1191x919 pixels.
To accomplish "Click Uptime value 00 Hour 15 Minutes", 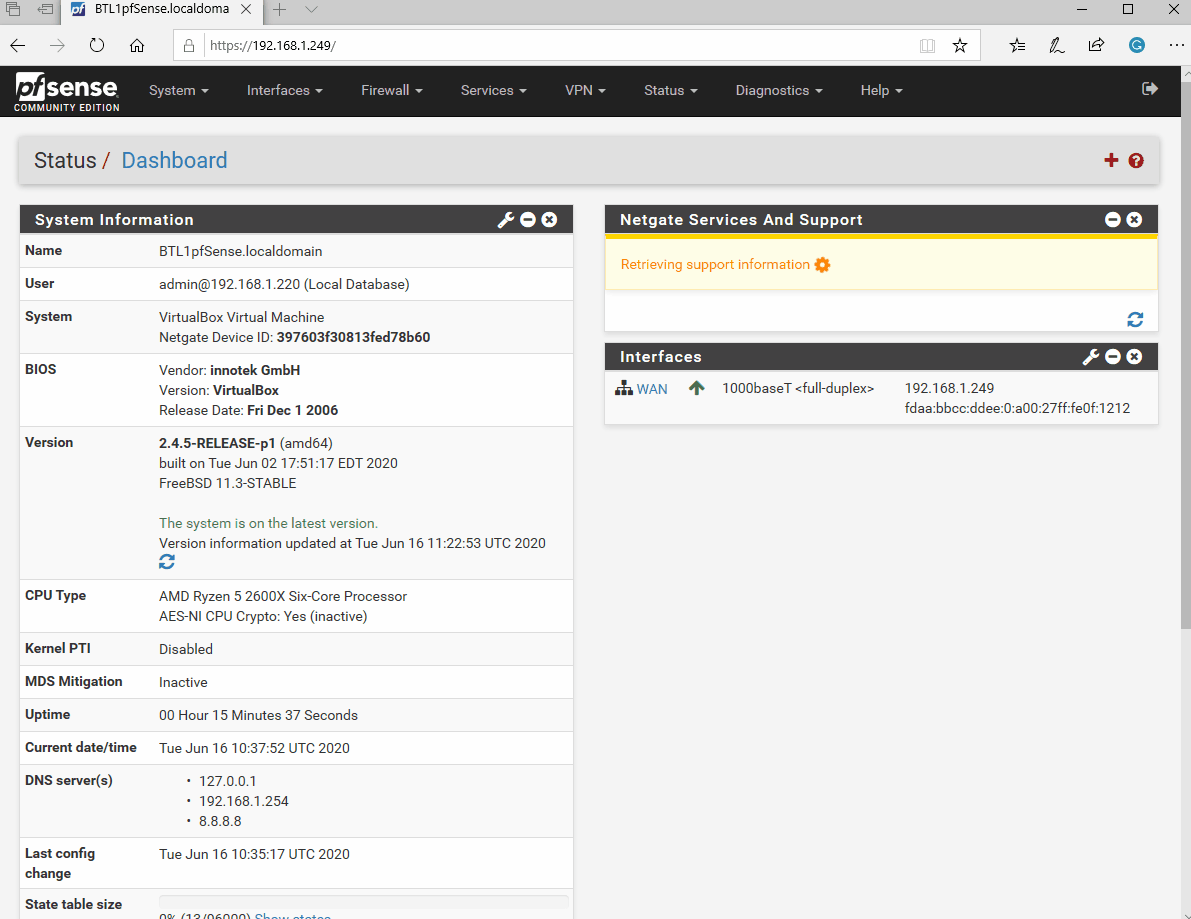I will click(x=258, y=715).
